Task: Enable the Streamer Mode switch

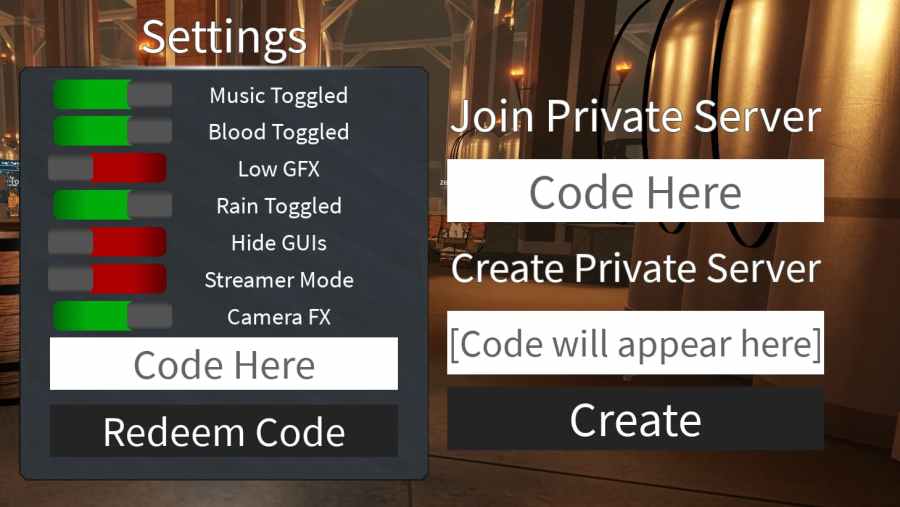Action: [107, 279]
